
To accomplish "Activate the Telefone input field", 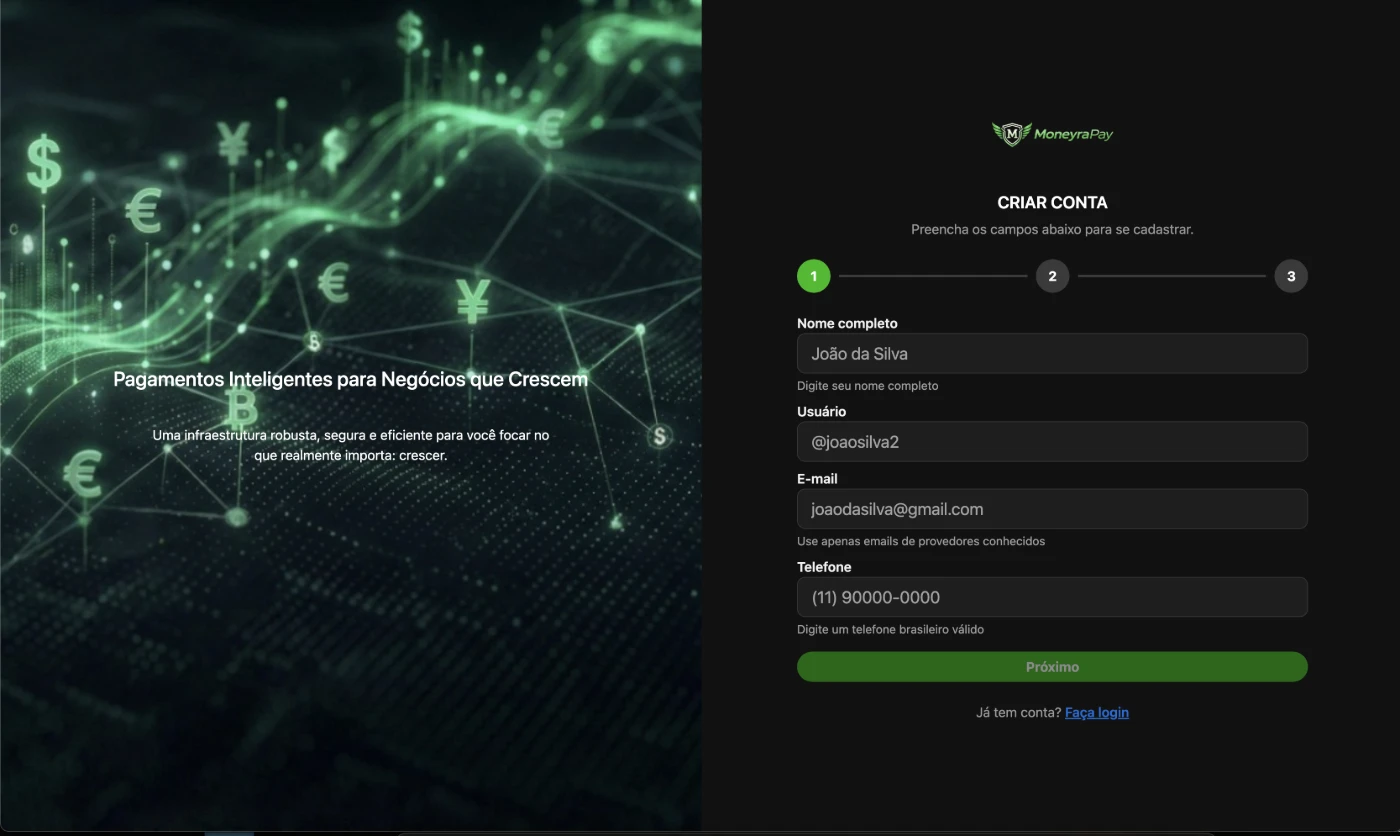I will (x=1052, y=597).
